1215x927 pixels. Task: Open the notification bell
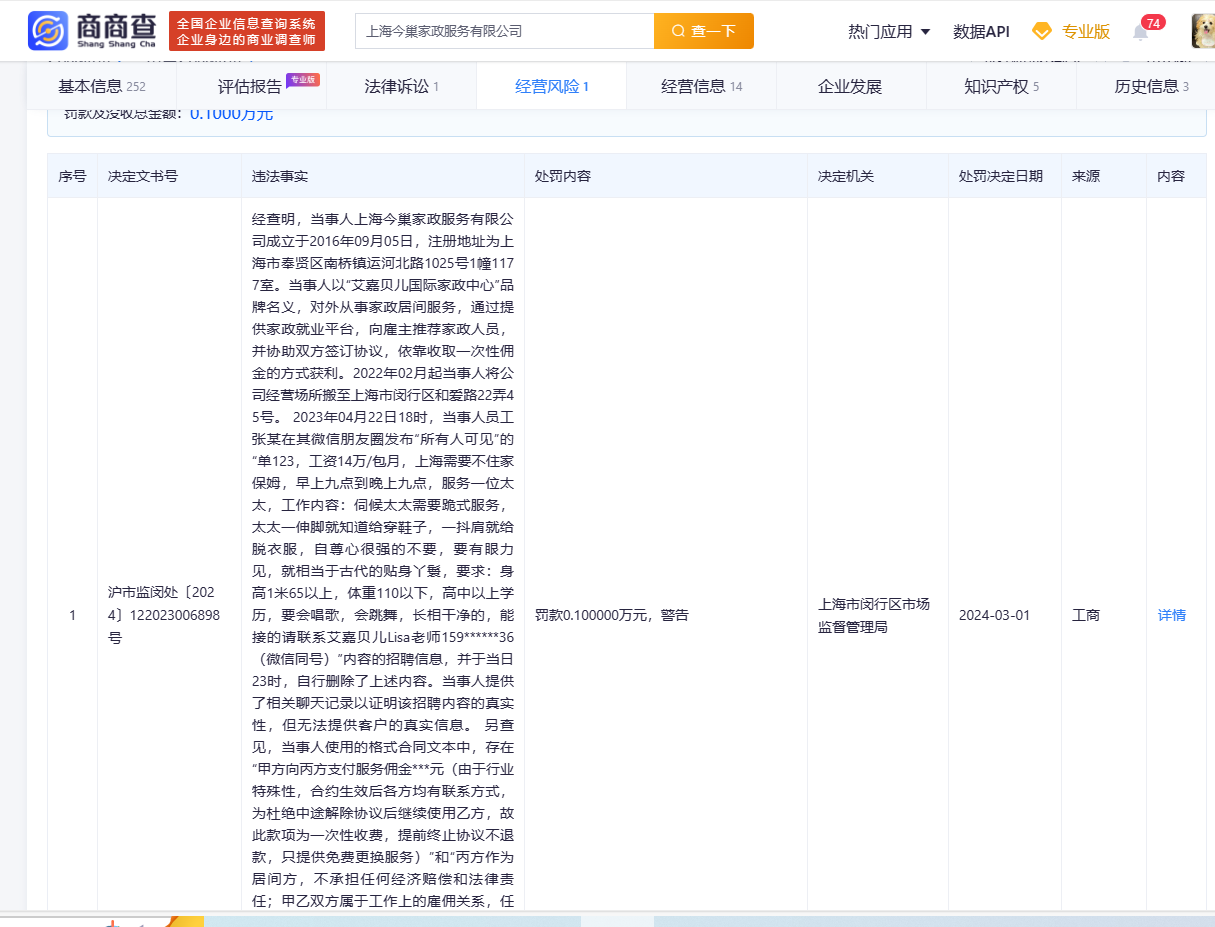point(1140,33)
